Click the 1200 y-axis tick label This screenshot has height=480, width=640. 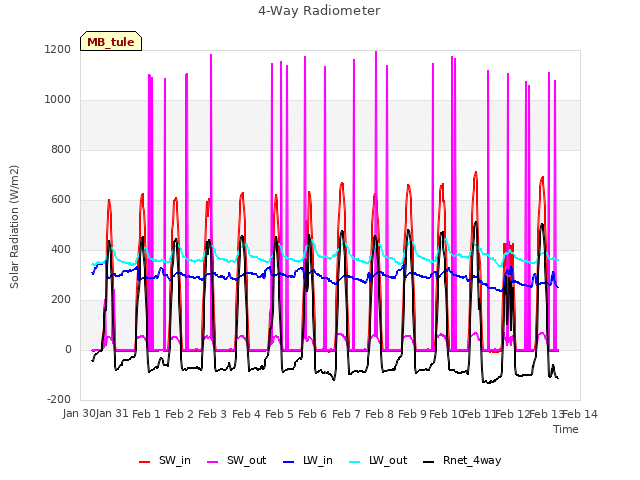click(58, 50)
